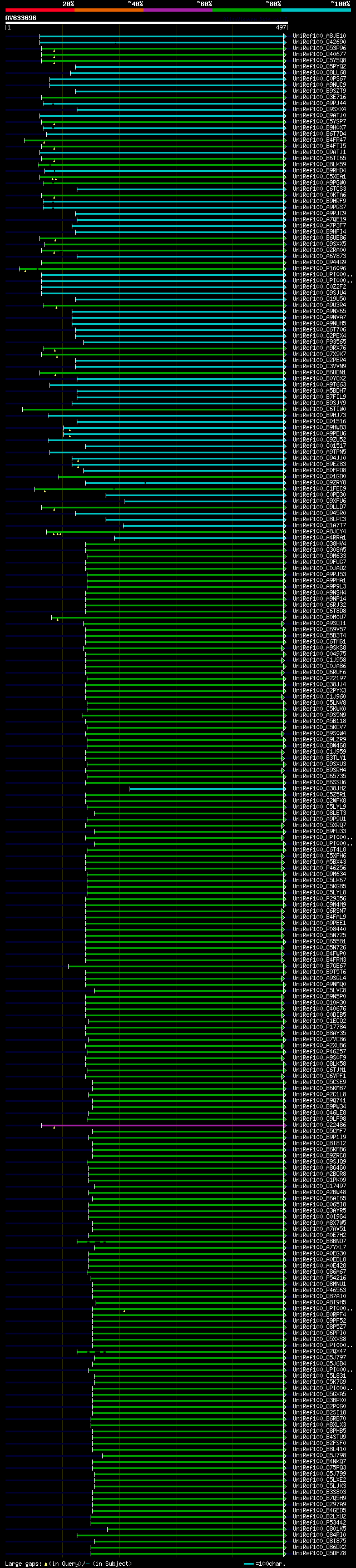Image resolution: width=356 pixels, height=1568 pixels.
Task: Select hit label UniRef100_P08440
Action: [x=319, y=929]
